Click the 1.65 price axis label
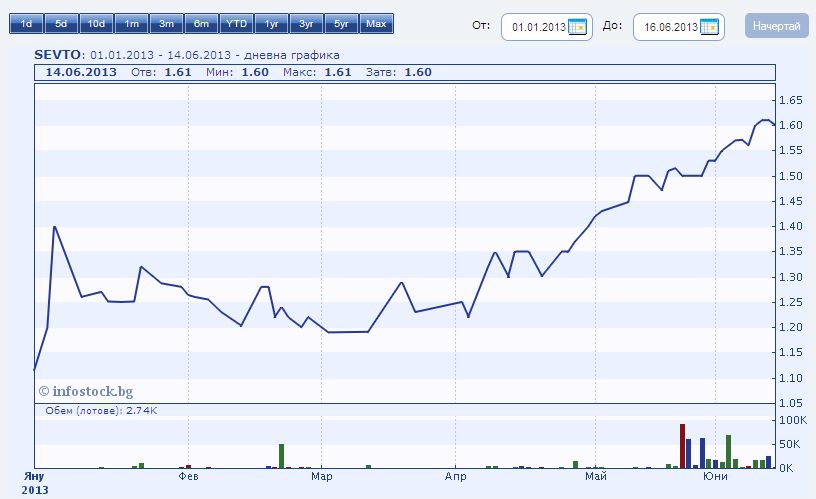The height and width of the screenshot is (499, 816). (x=790, y=100)
